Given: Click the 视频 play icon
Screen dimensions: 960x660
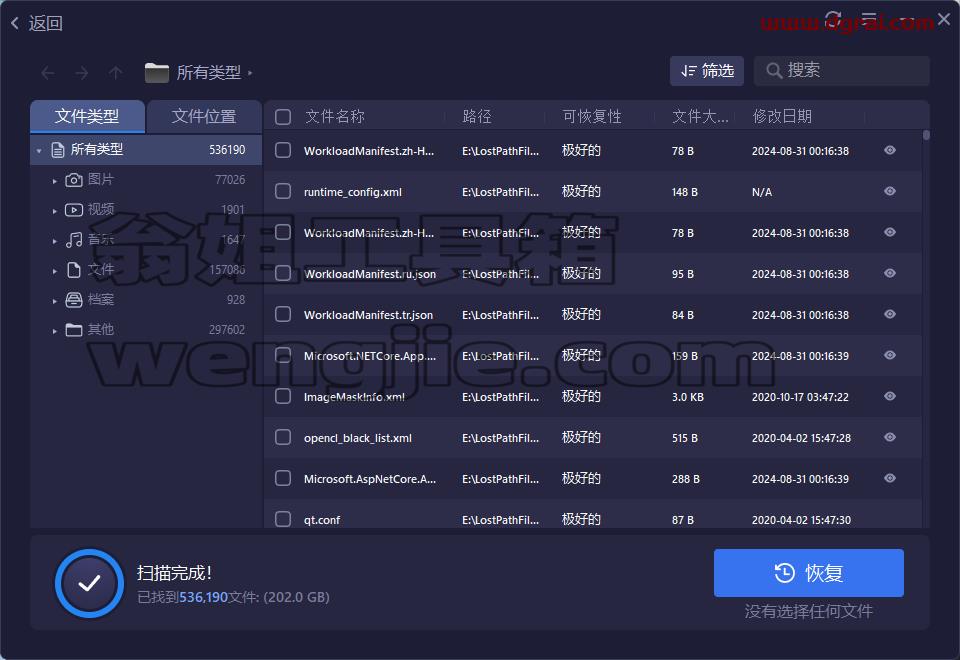Looking at the screenshot, I should point(74,210).
